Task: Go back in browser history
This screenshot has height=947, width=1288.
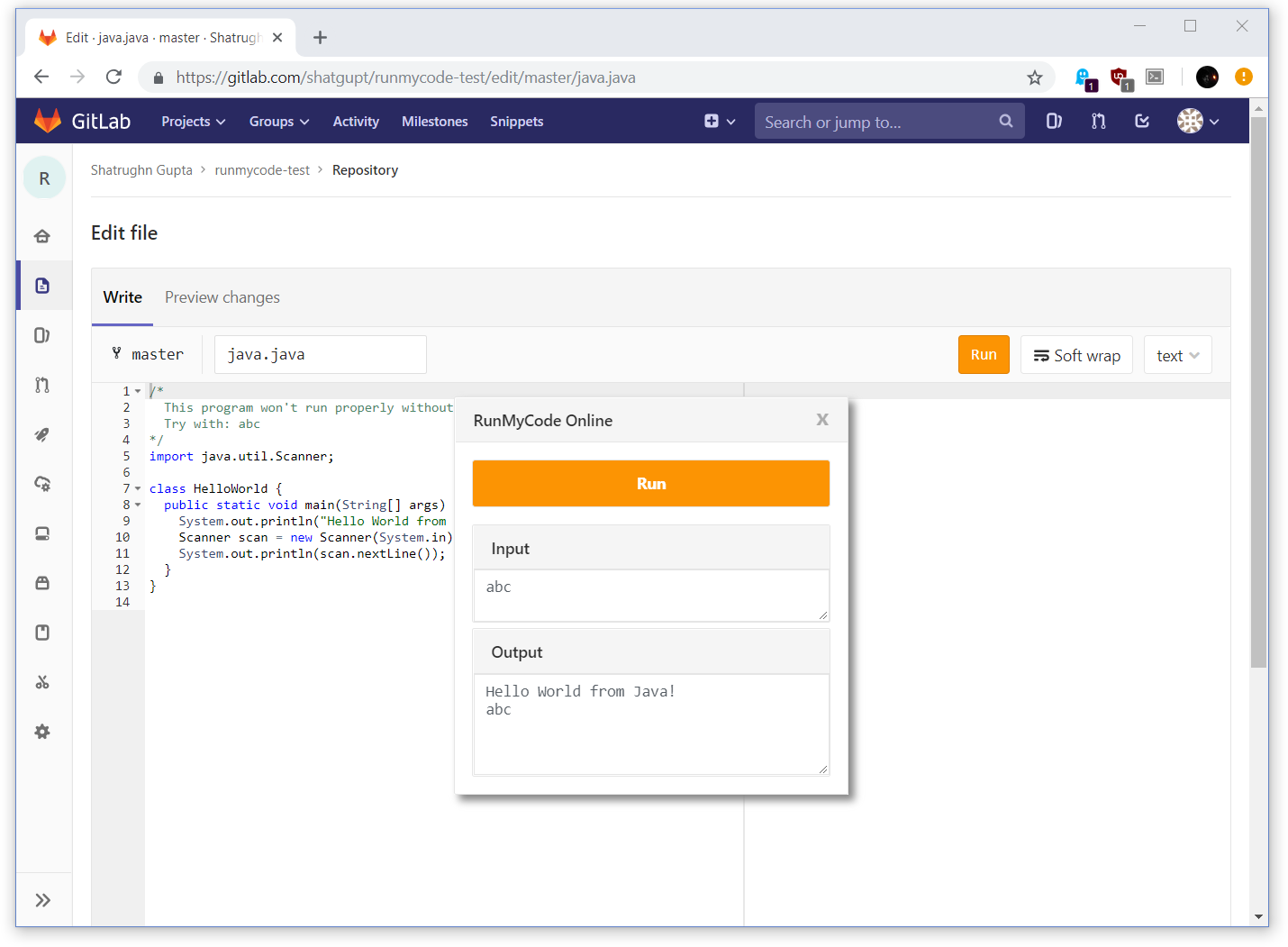Action: [x=41, y=77]
